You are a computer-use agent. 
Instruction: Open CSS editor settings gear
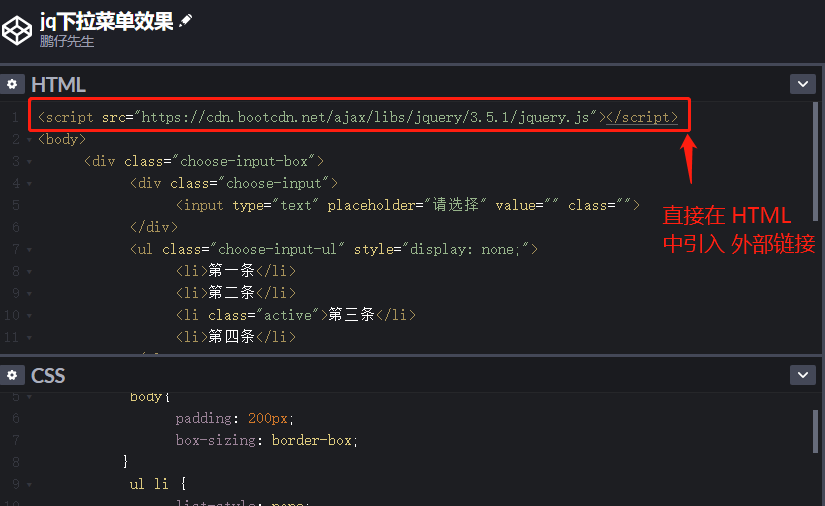click(12, 375)
